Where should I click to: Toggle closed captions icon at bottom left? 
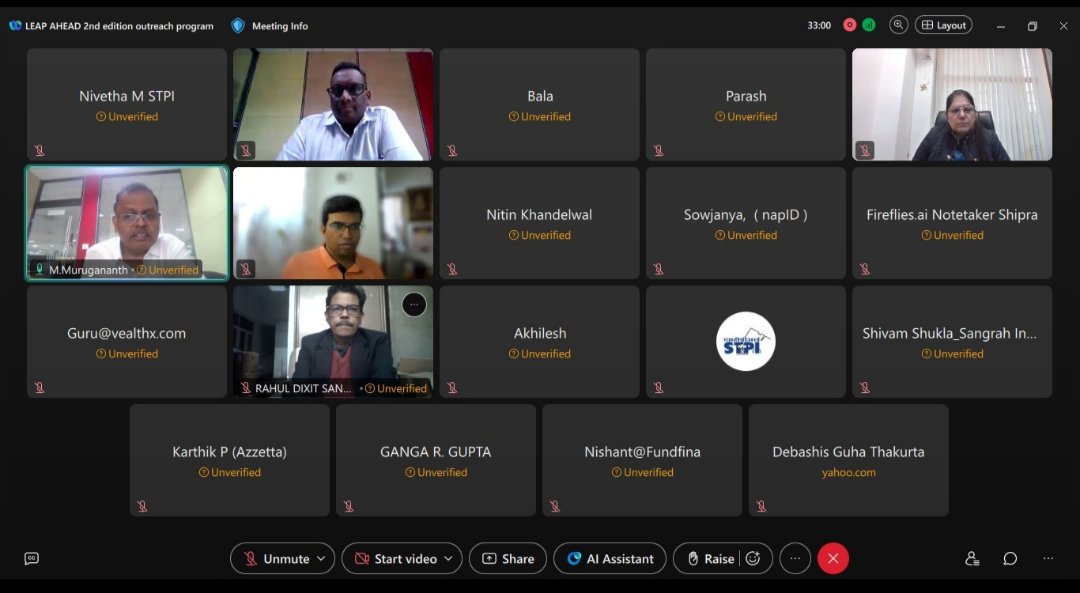point(32,559)
